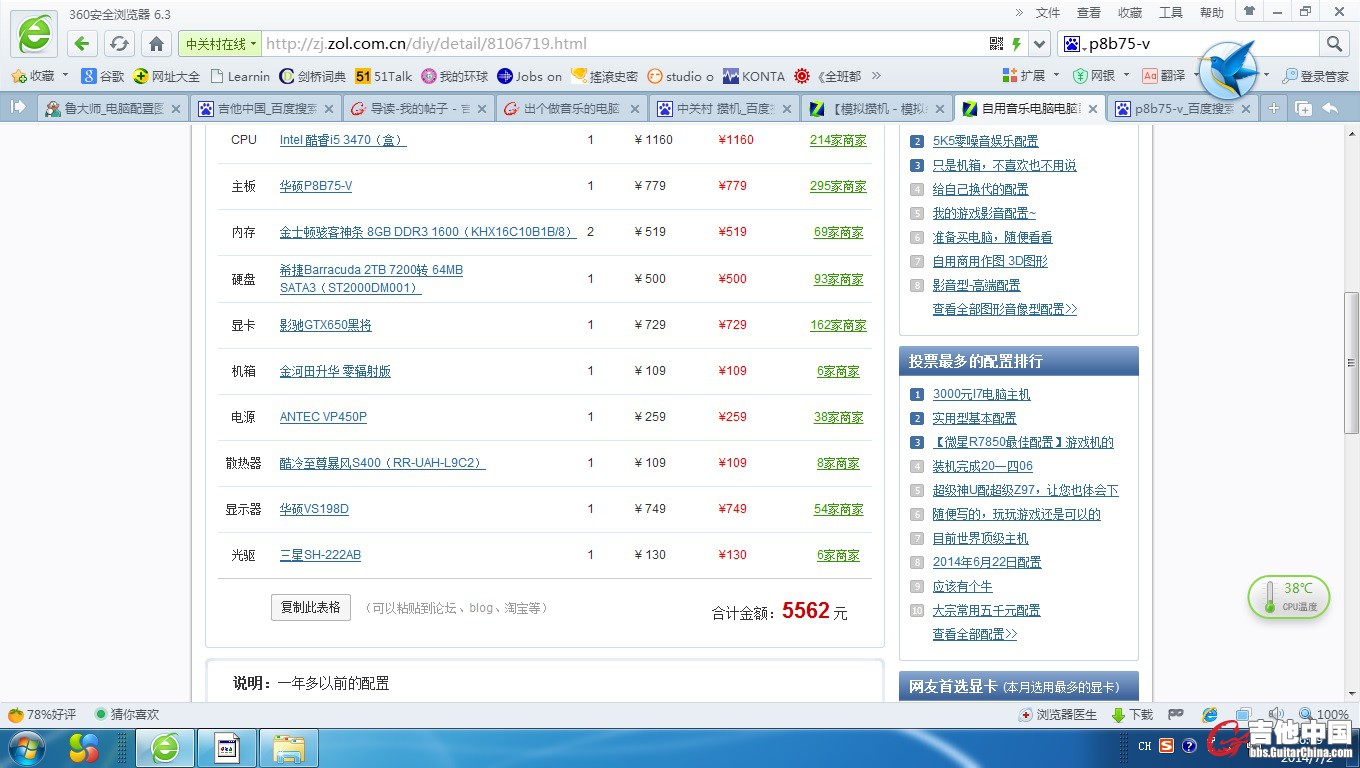Click 214家商家 for the CPU row

click(x=838, y=140)
